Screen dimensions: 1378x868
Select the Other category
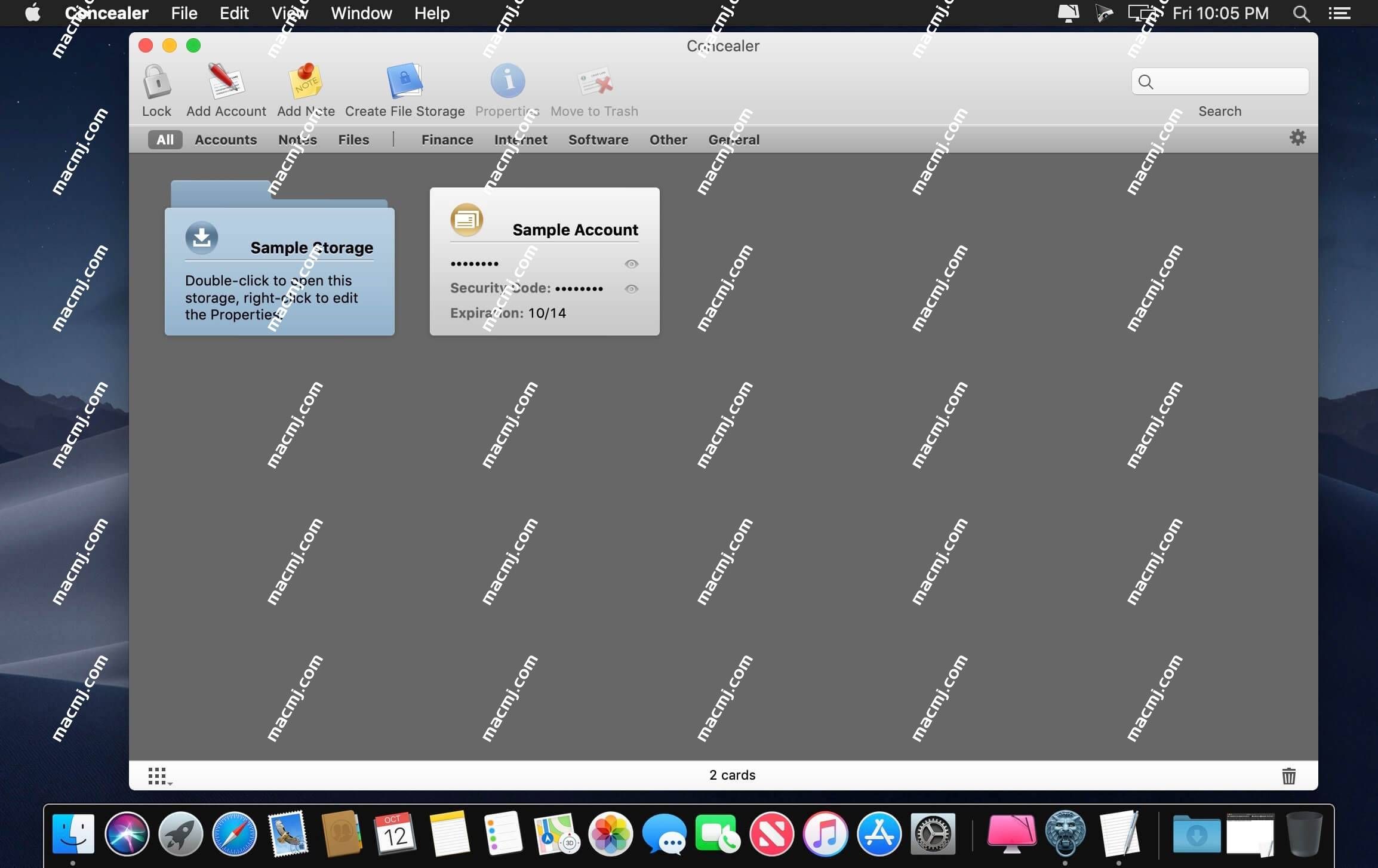coord(668,140)
